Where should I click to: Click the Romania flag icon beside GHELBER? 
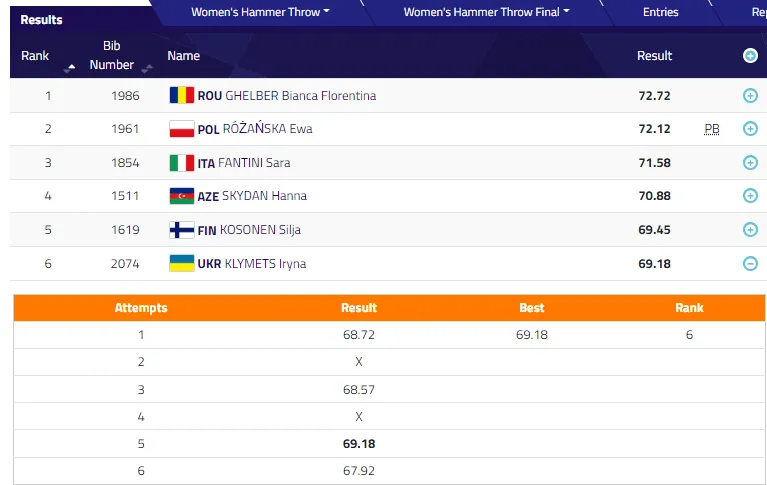pos(181,96)
